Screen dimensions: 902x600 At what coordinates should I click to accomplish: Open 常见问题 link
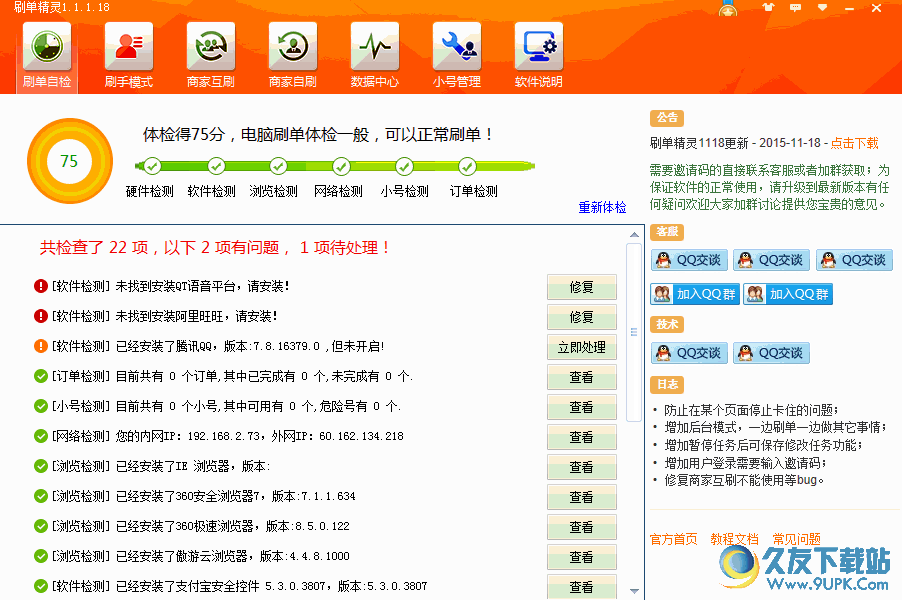click(796, 539)
